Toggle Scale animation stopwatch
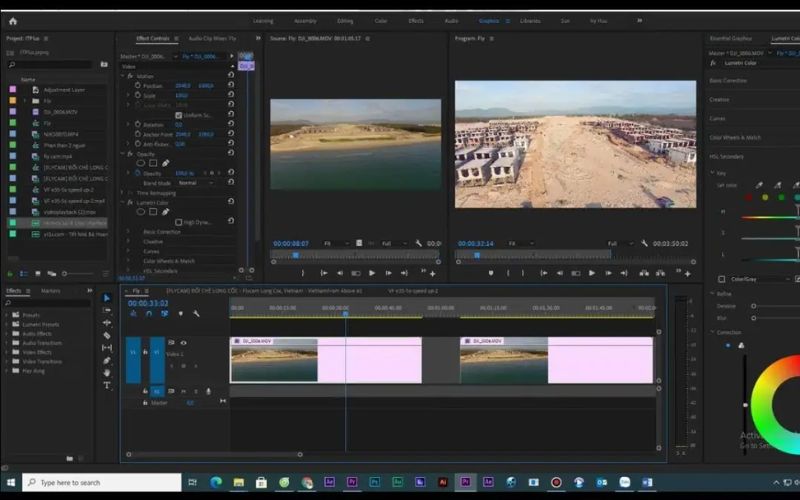 138,95
